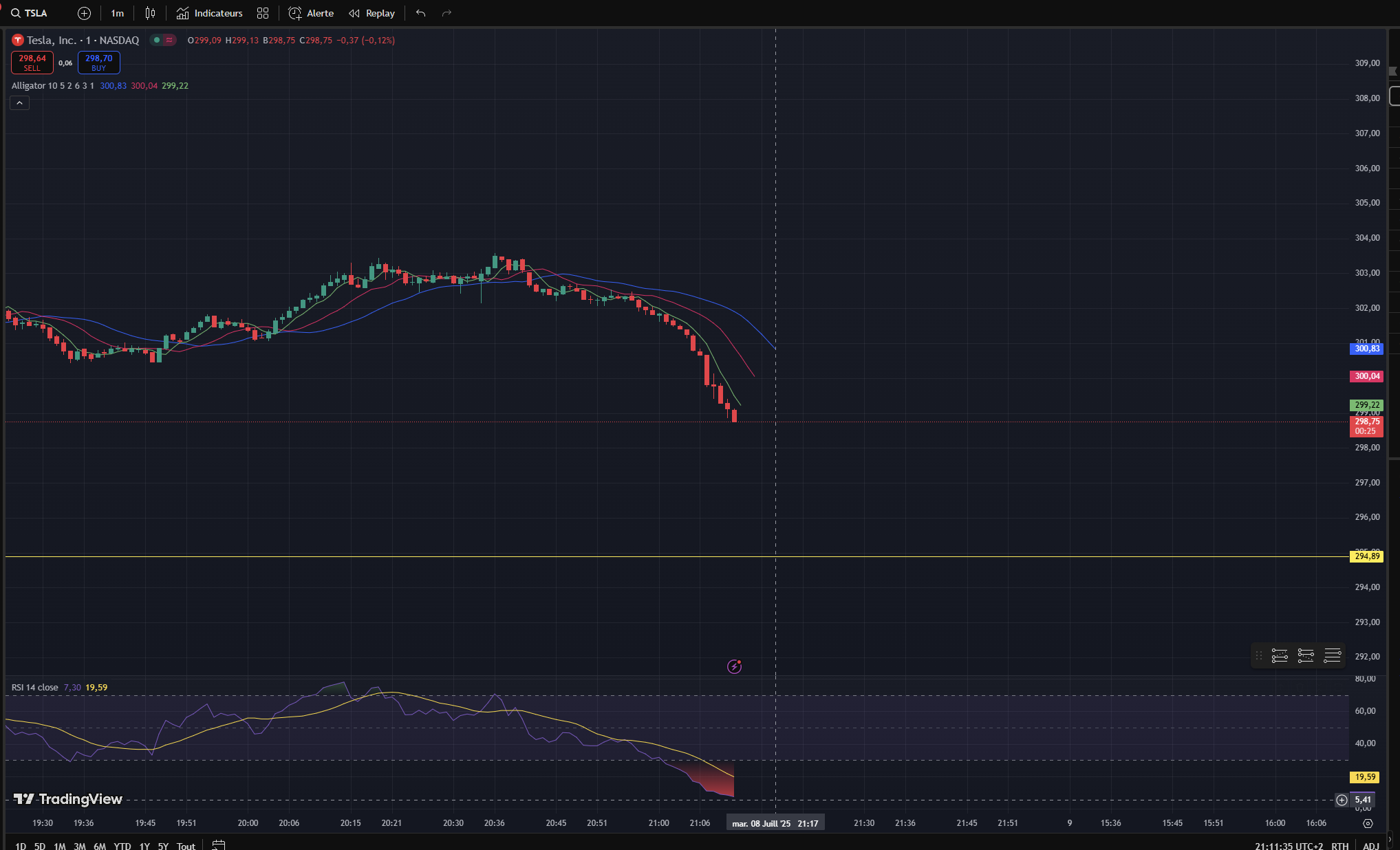Click the first line-settings icon in the floating toolbar
Image resolution: width=1400 pixels, height=850 pixels.
[x=1280, y=655]
